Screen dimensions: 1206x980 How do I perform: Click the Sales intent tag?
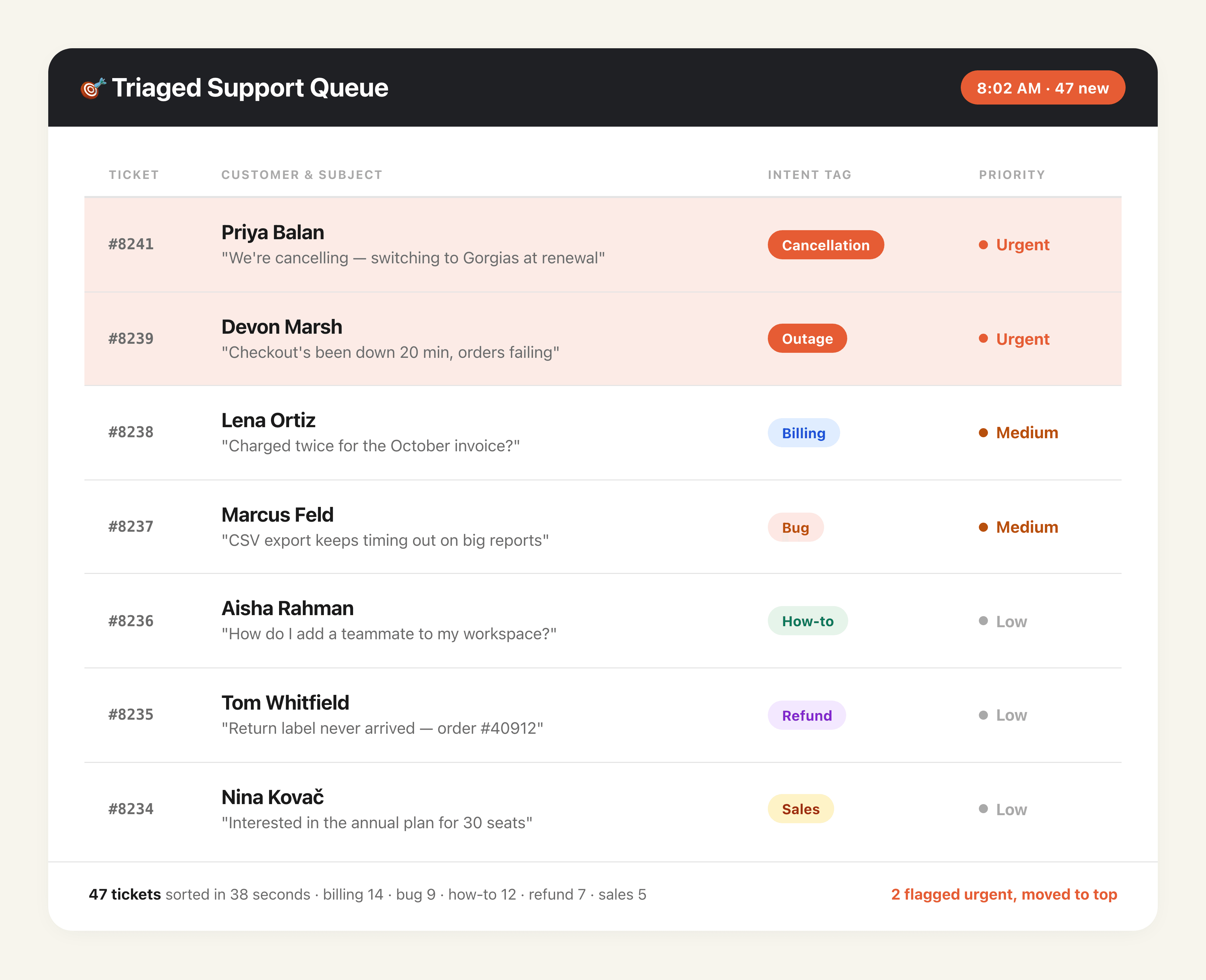(x=800, y=809)
